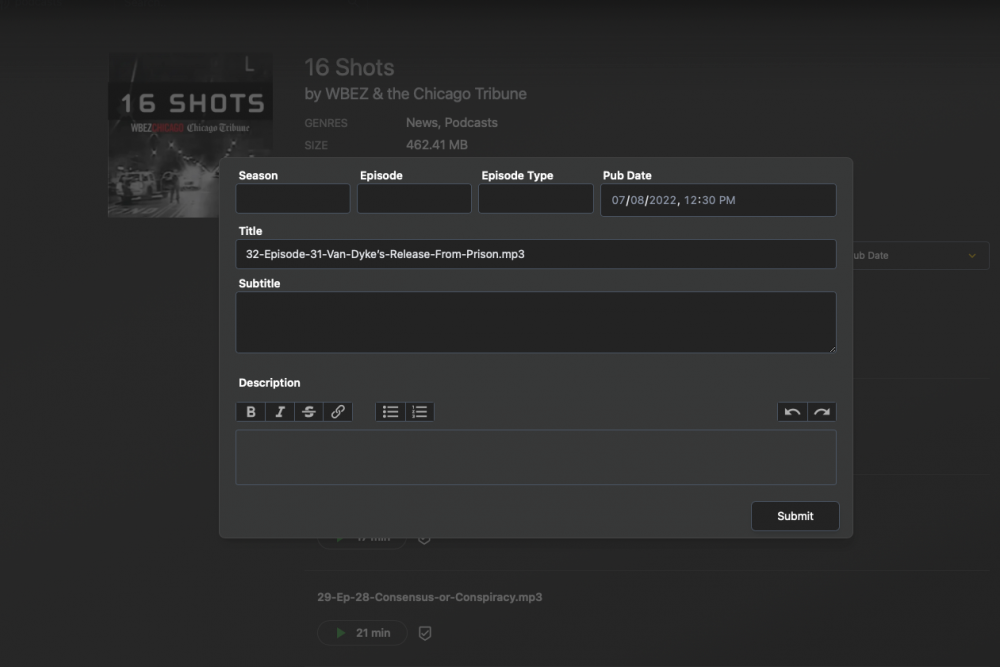1000x667 pixels.
Task: Click the News, Podcasts genres value
Action: [x=452, y=122]
